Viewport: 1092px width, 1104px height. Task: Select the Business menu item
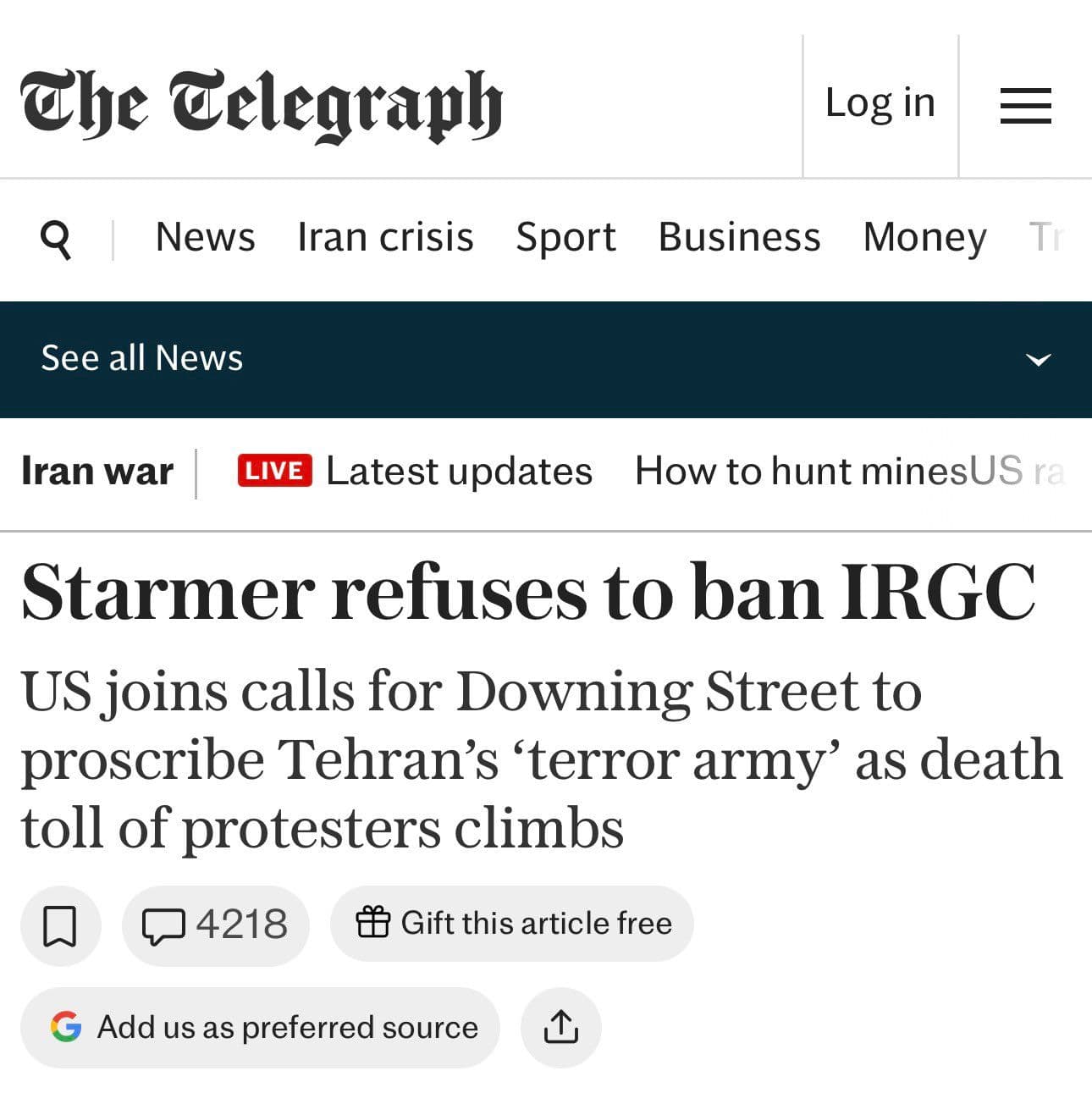(738, 237)
